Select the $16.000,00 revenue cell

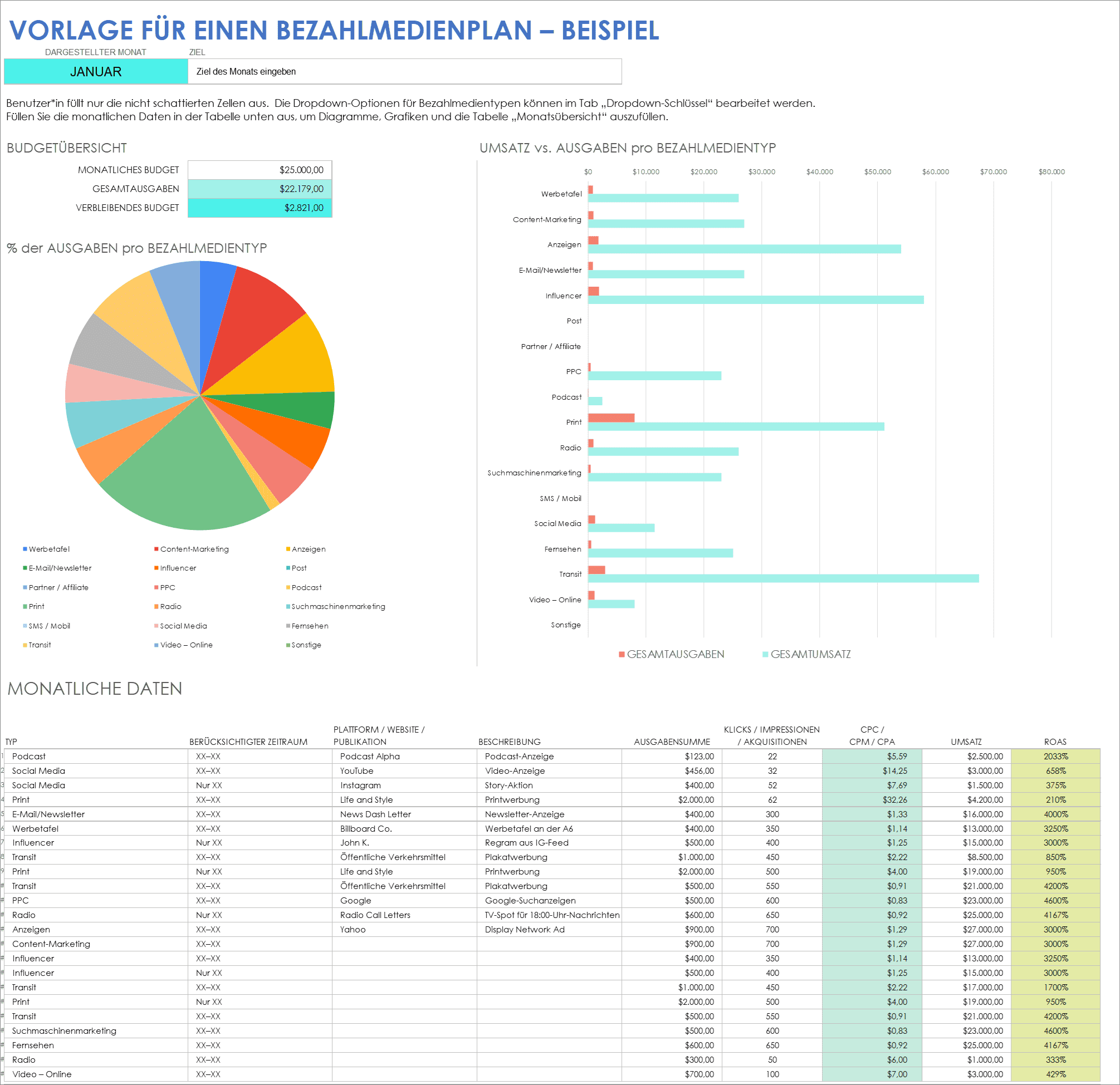pyautogui.click(x=966, y=814)
